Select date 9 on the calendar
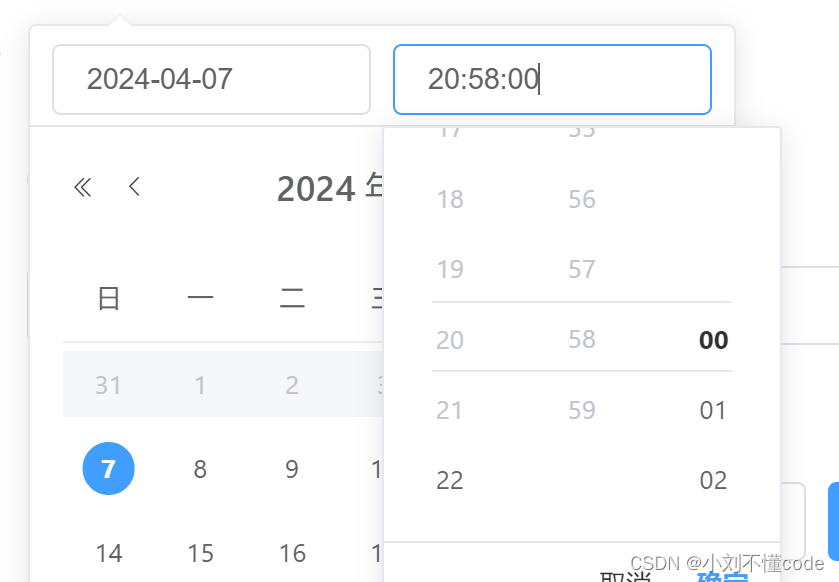The image size is (839, 582). [x=291, y=468]
